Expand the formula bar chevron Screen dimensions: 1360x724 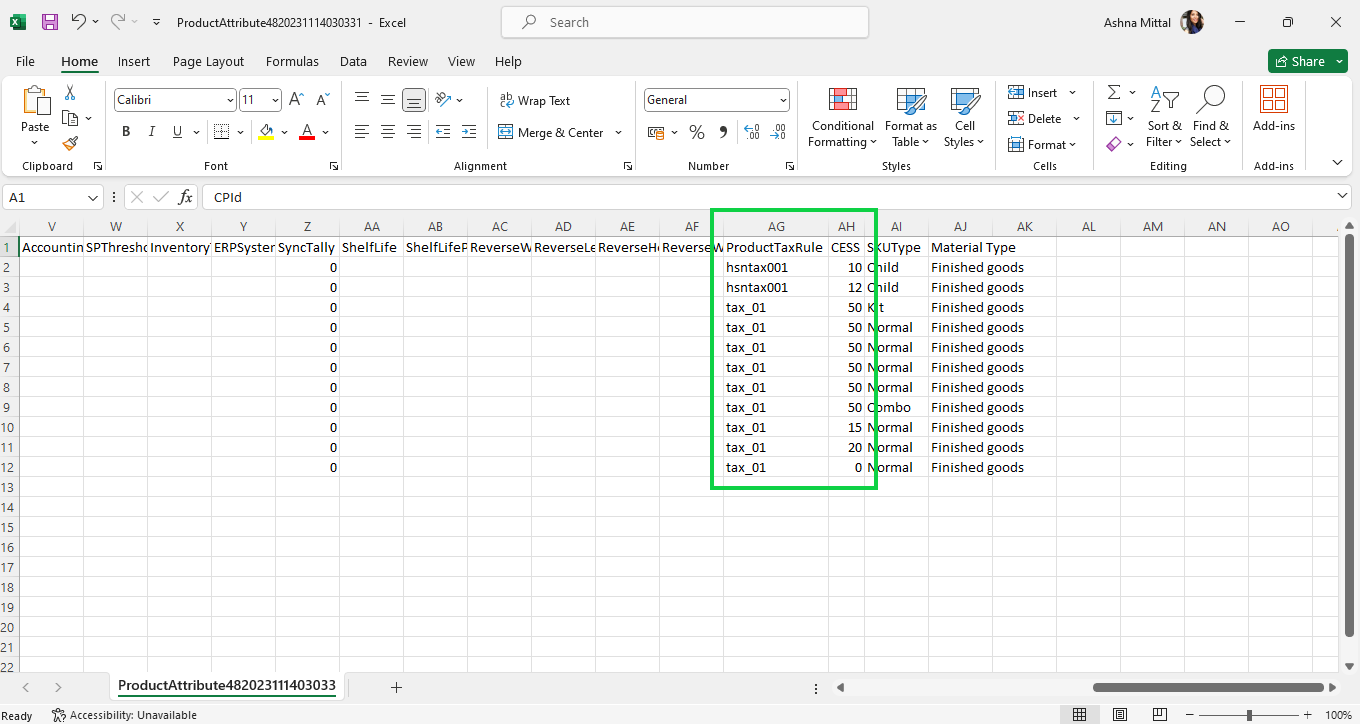pyautogui.click(x=1342, y=197)
